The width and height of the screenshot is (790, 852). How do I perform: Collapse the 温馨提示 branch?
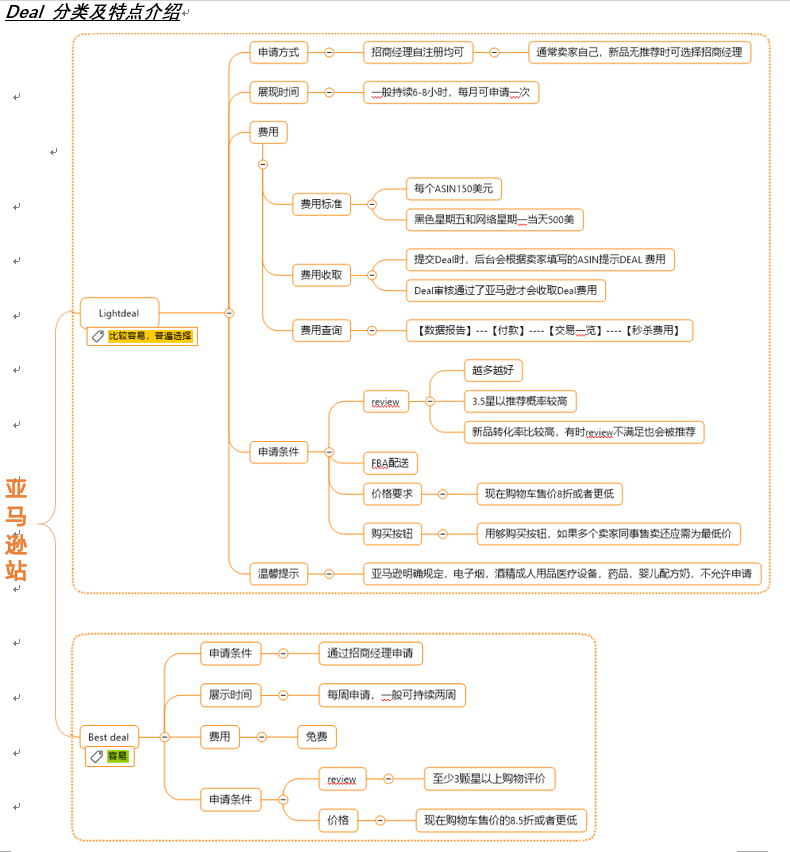coord(329,574)
